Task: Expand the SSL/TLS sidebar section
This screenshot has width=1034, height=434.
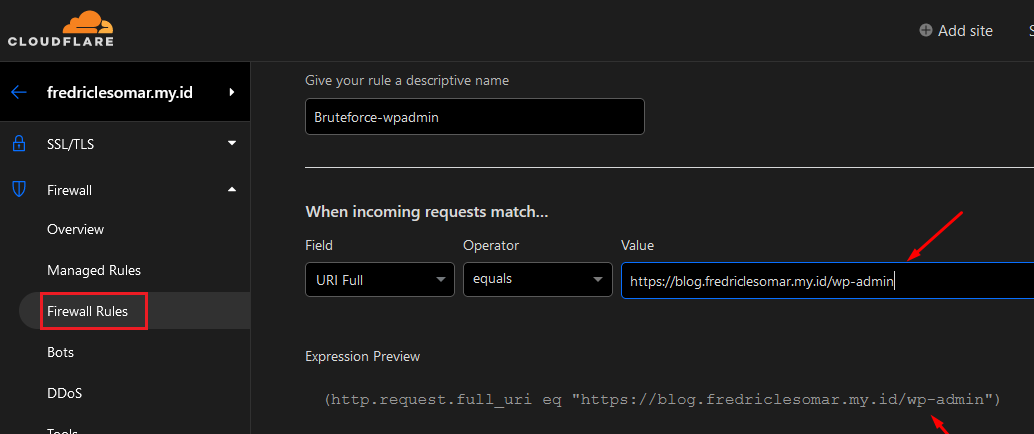Action: (x=232, y=143)
